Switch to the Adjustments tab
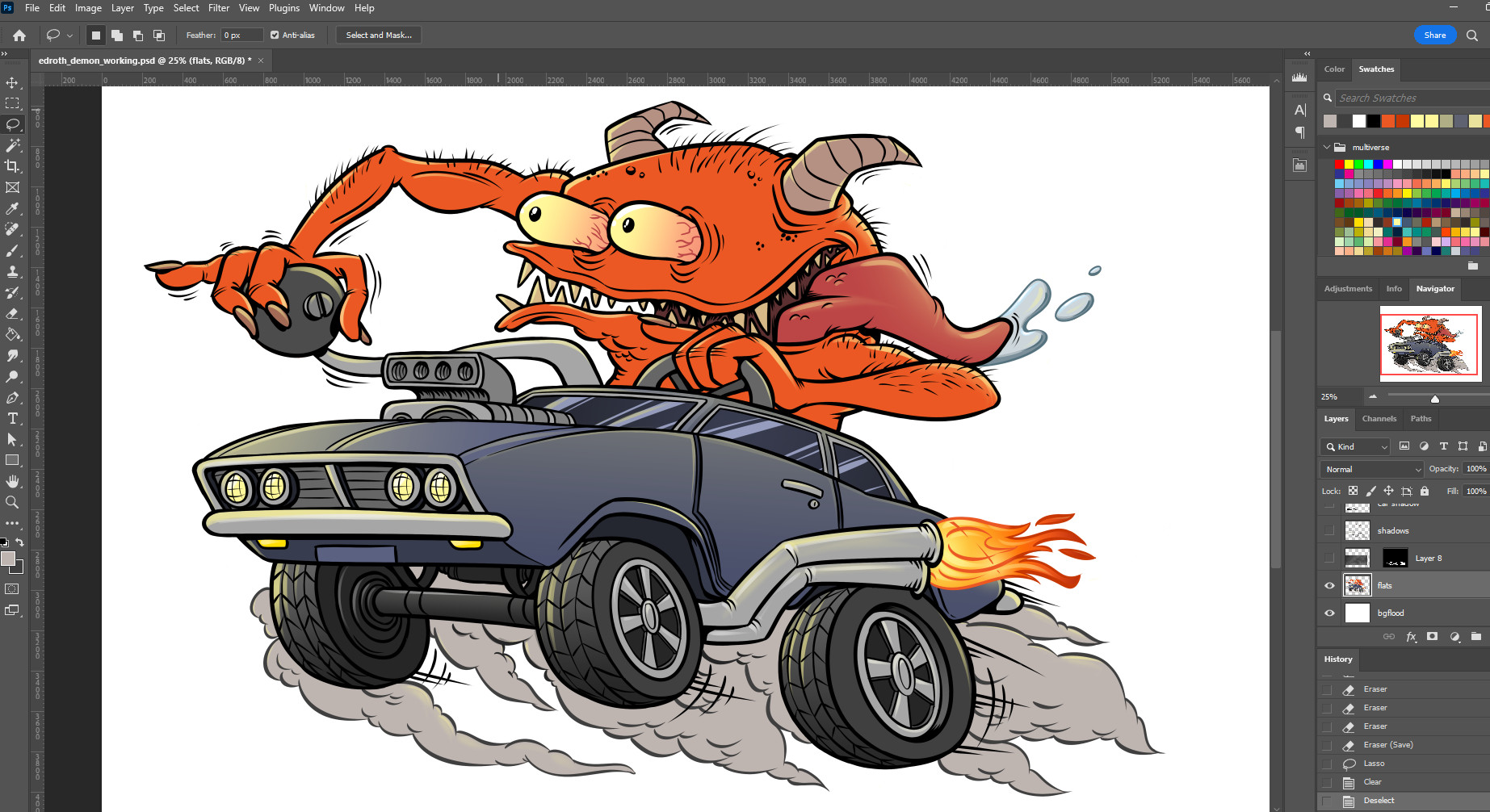 click(x=1348, y=289)
